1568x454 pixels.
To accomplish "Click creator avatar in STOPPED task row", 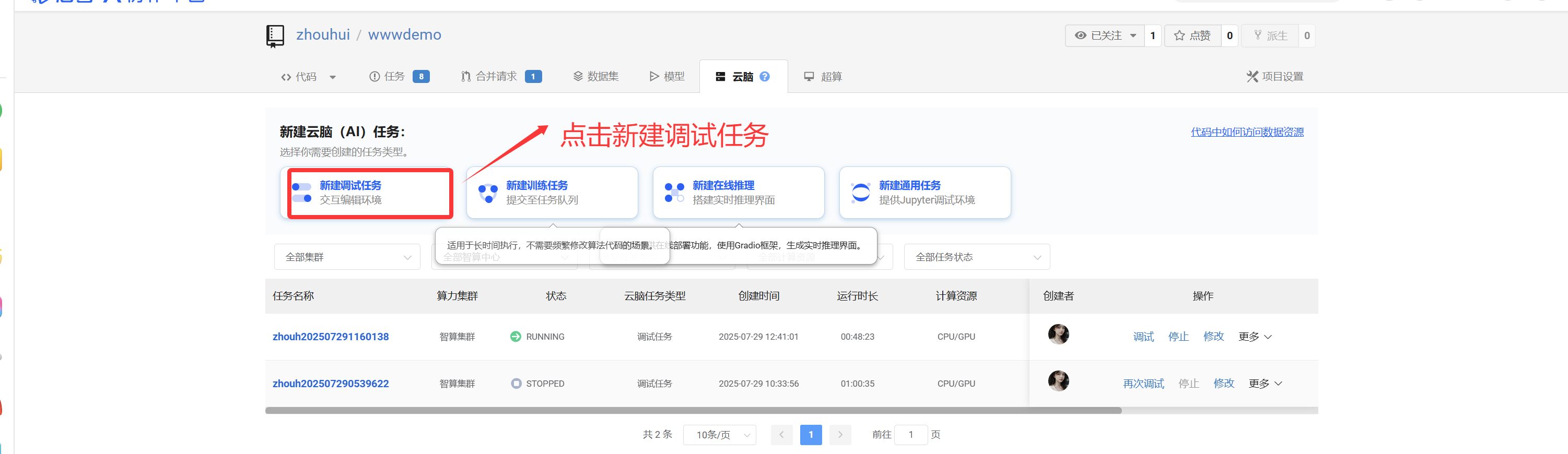I will [1059, 381].
